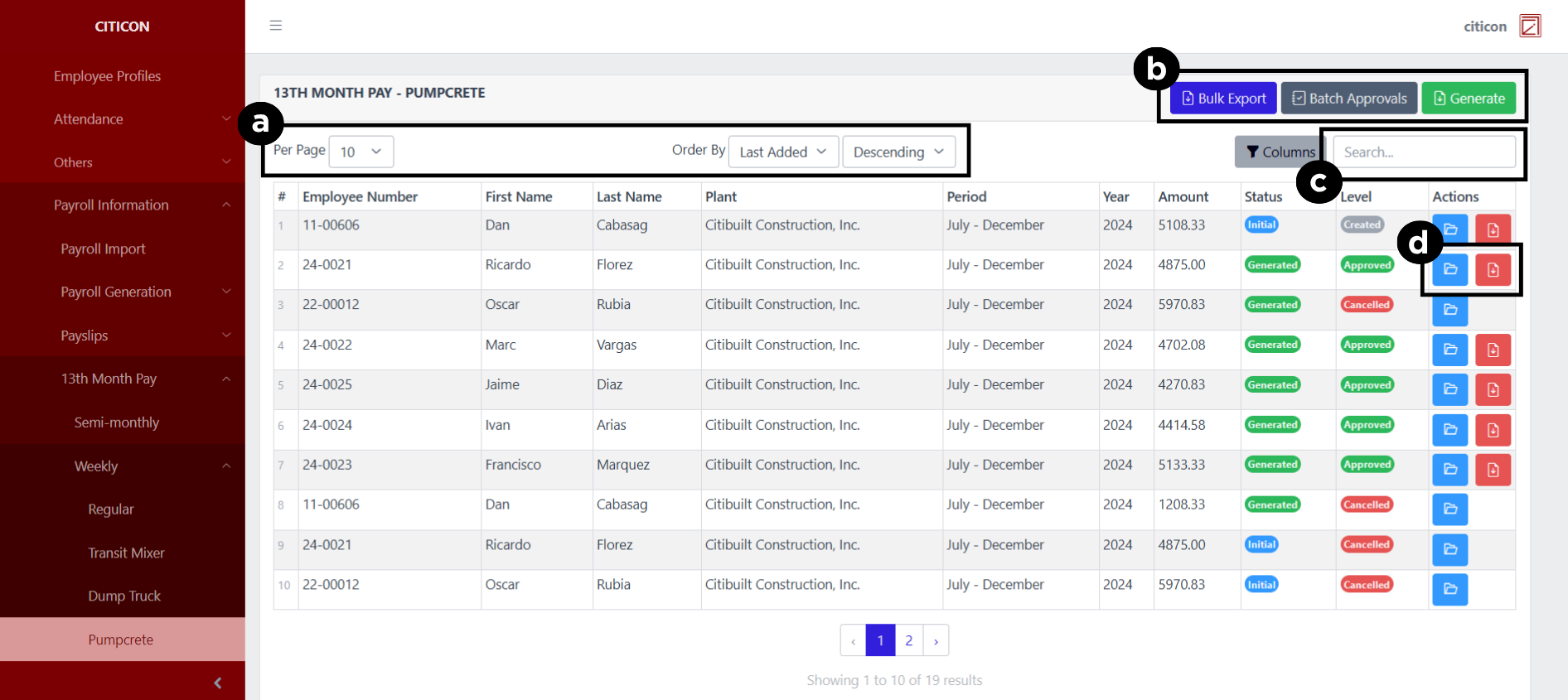Select Employee Profiles in the sidebar
The height and width of the screenshot is (700, 1568).
point(107,76)
